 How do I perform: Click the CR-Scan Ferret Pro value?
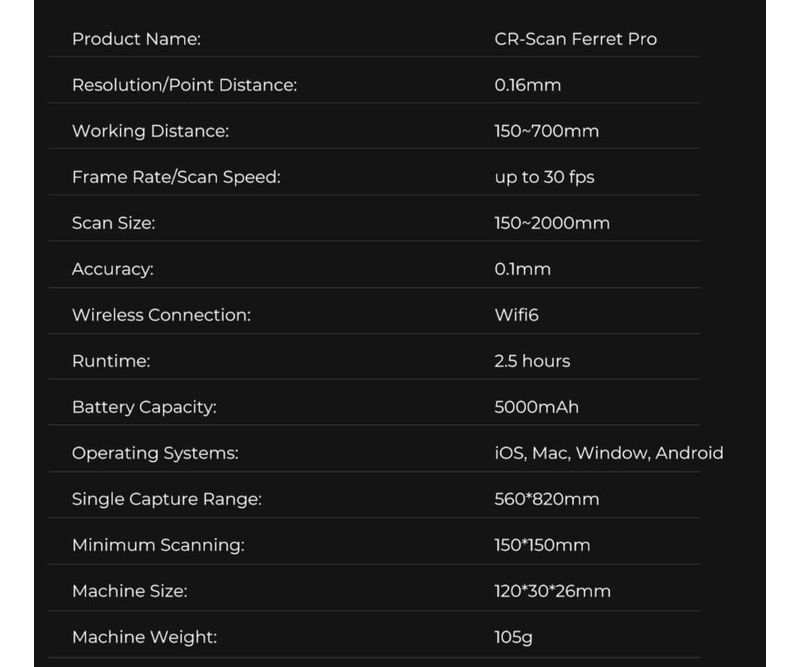pos(575,39)
